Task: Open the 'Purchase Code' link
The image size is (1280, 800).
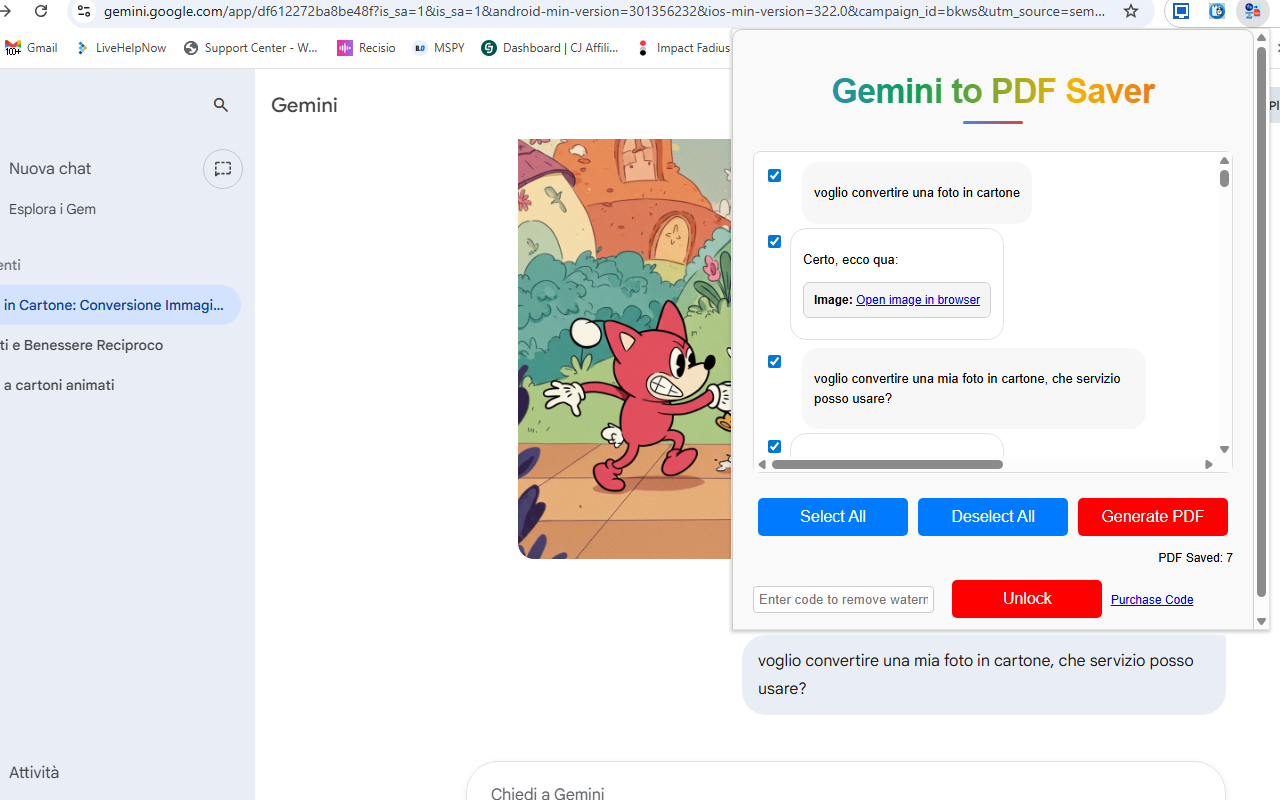Action: click(1152, 599)
